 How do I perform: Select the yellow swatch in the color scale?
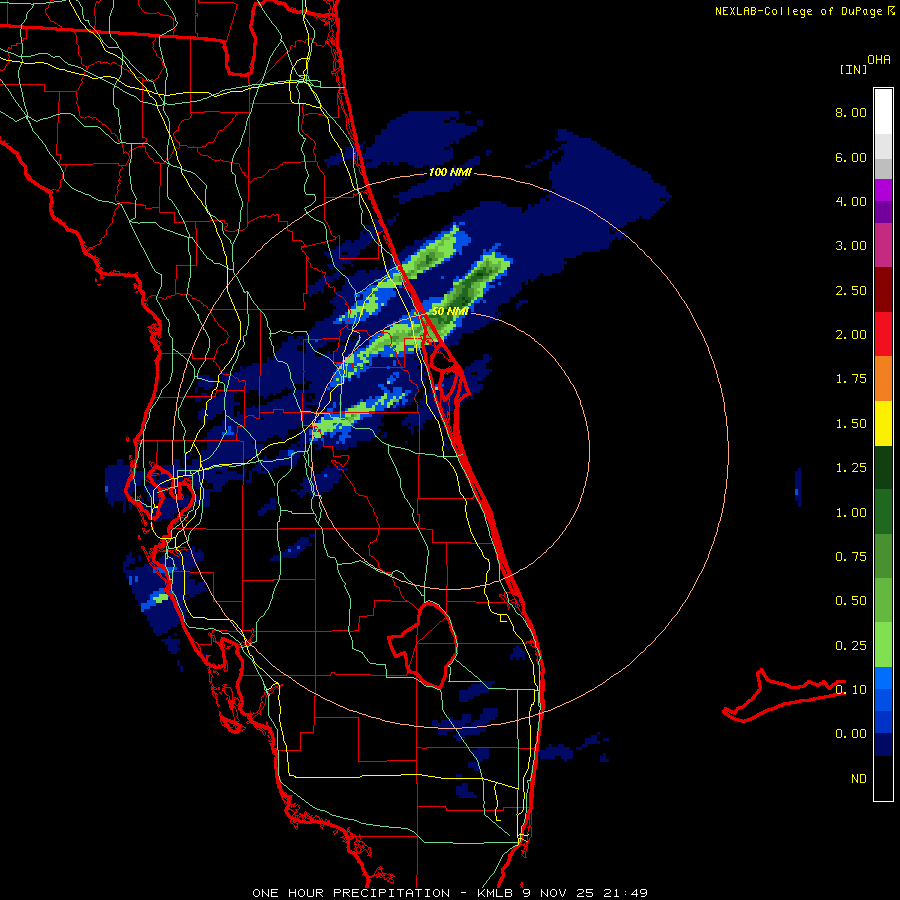pyautogui.click(x=883, y=424)
